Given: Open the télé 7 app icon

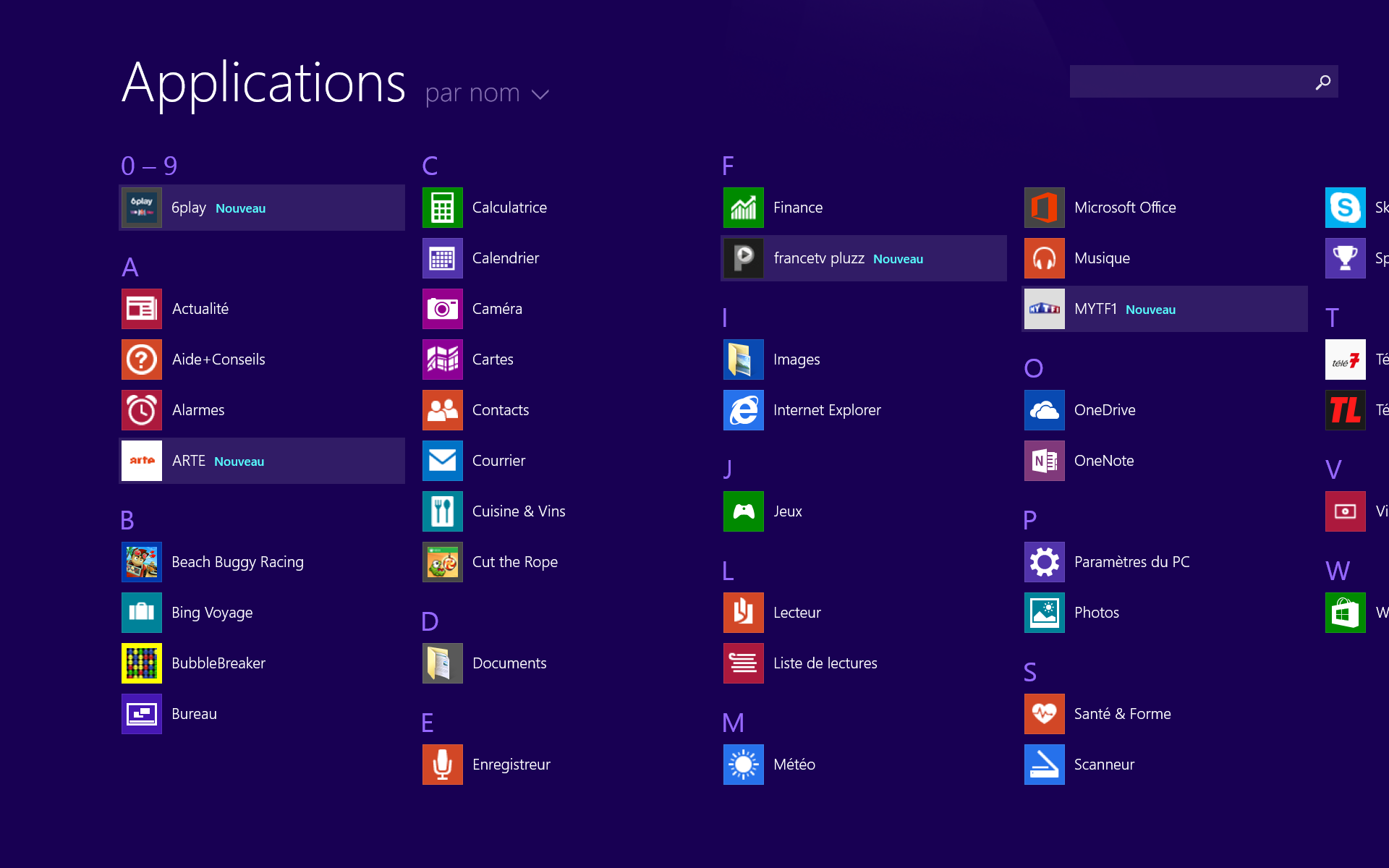Looking at the screenshot, I should [x=1346, y=359].
